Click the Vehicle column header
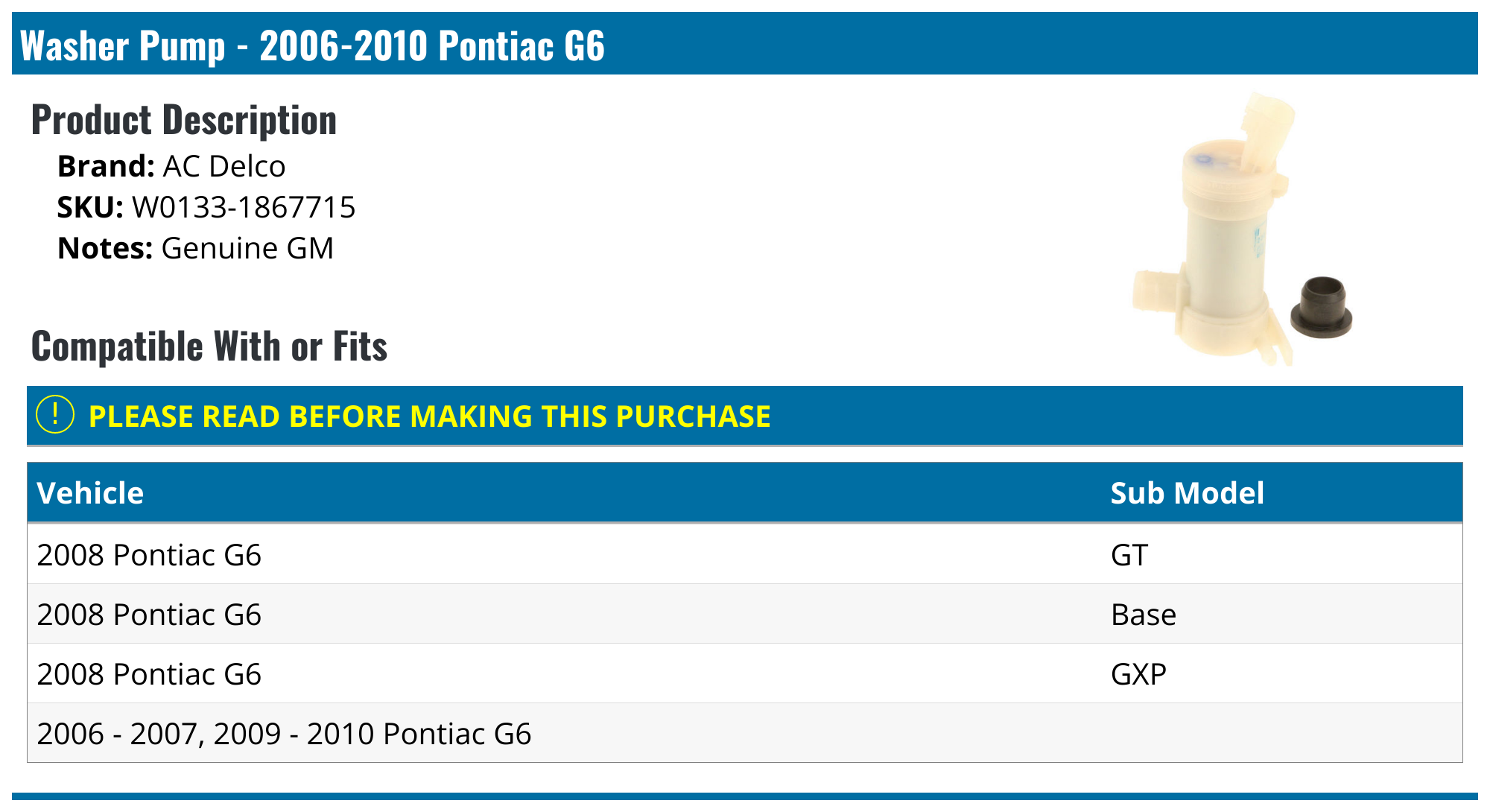 click(x=90, y=493)
